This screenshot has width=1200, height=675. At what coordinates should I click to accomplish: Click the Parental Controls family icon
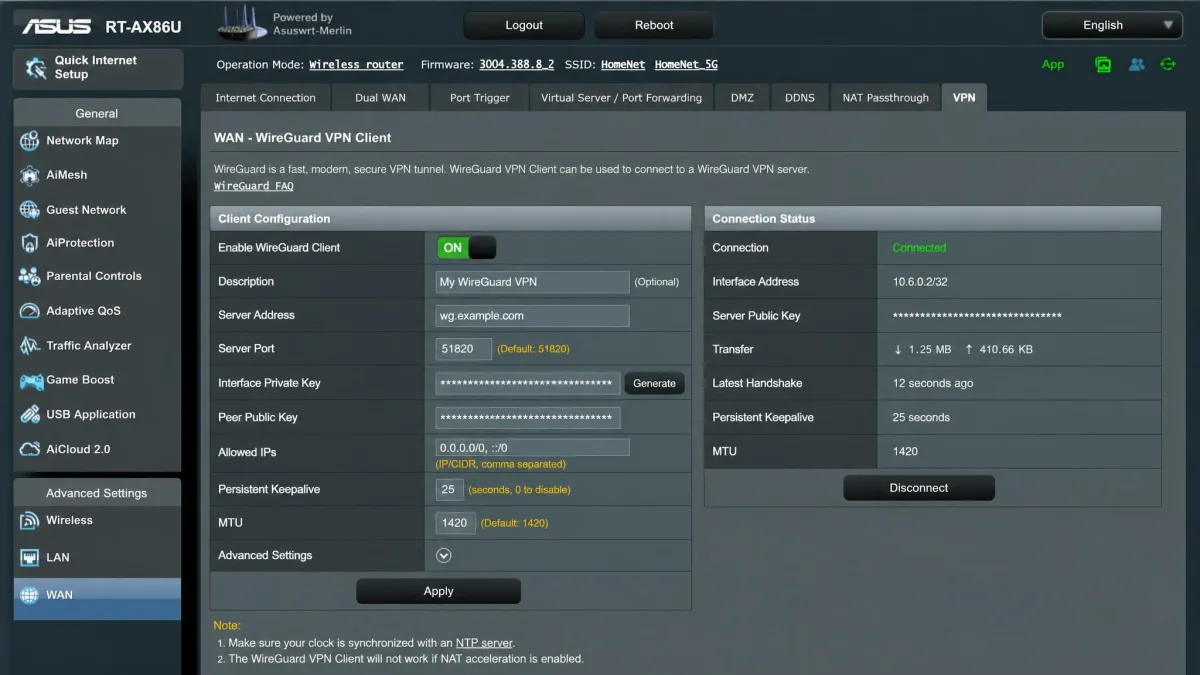pyautogui.click(x=29, y=277)
